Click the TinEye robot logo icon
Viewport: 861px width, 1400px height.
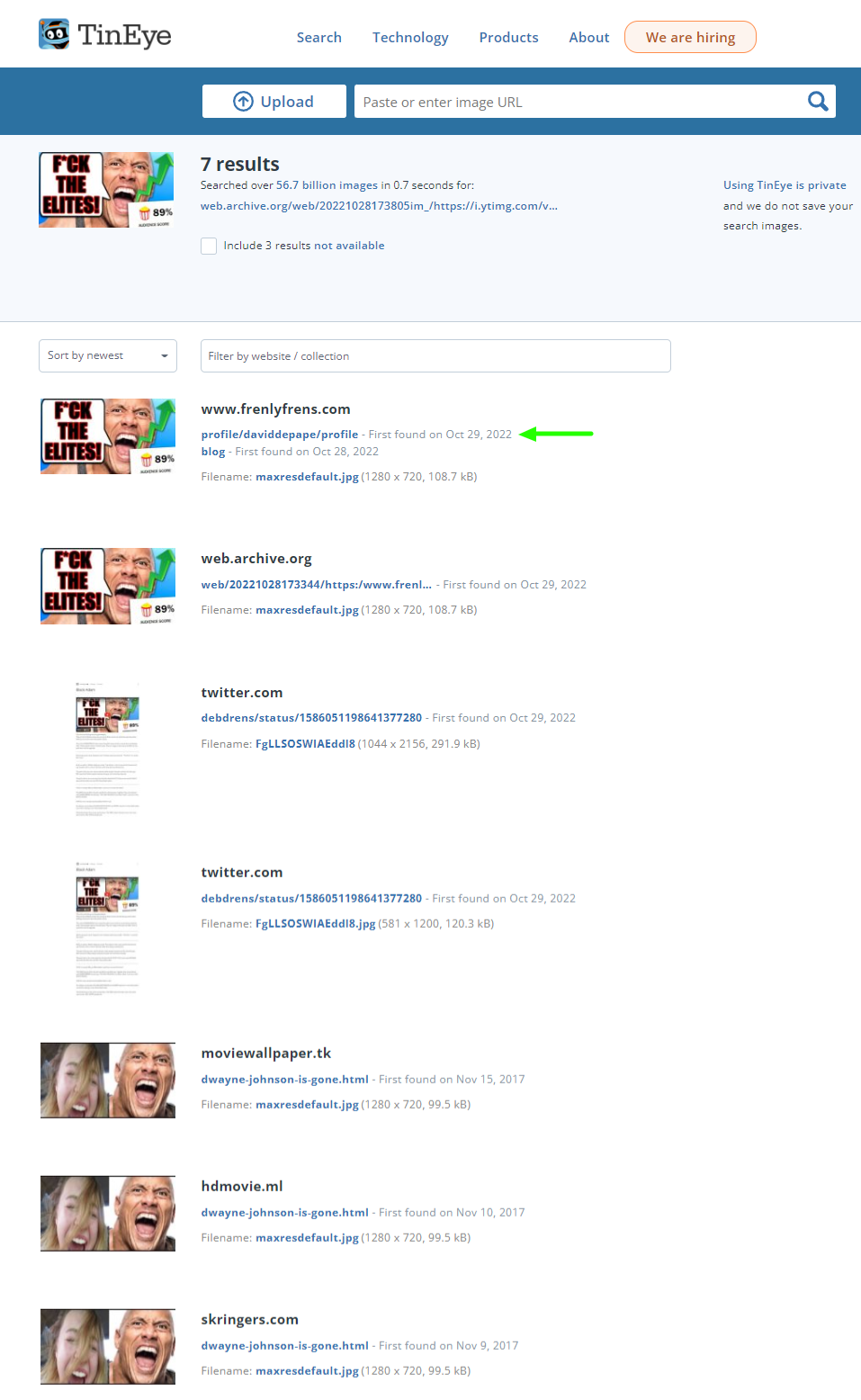[x=54, y=34]
